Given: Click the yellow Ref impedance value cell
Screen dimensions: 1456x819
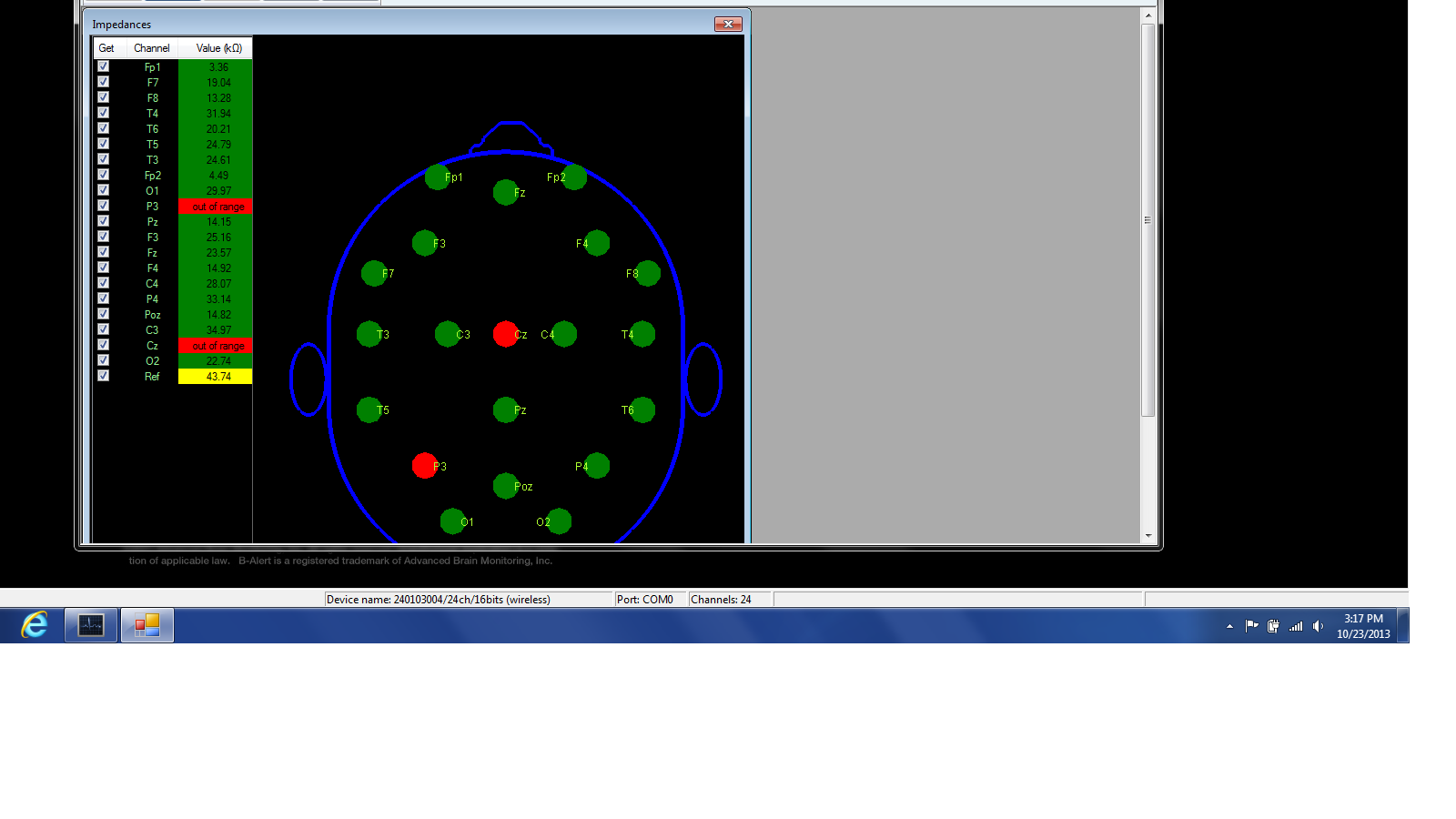Looking at the screenshot, I should tap(216, 377).
